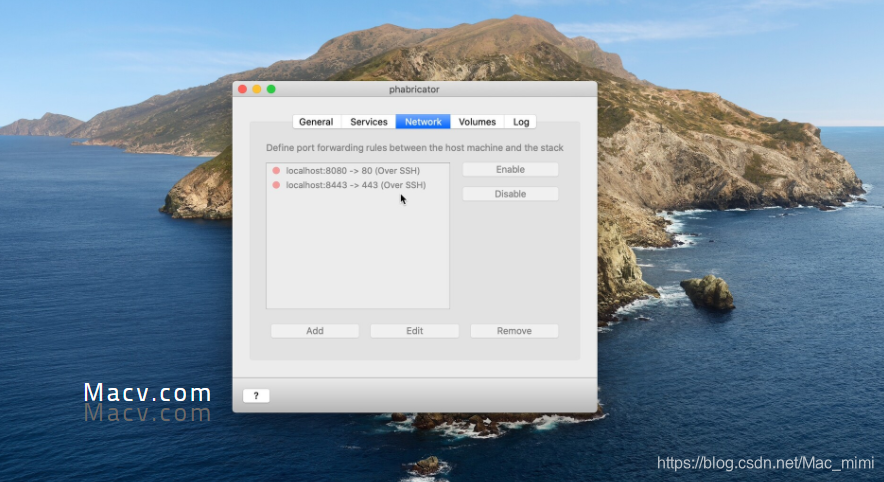Screen dimensions: 884x482
Task: Close the phabricator window
Action: (242, 89)
